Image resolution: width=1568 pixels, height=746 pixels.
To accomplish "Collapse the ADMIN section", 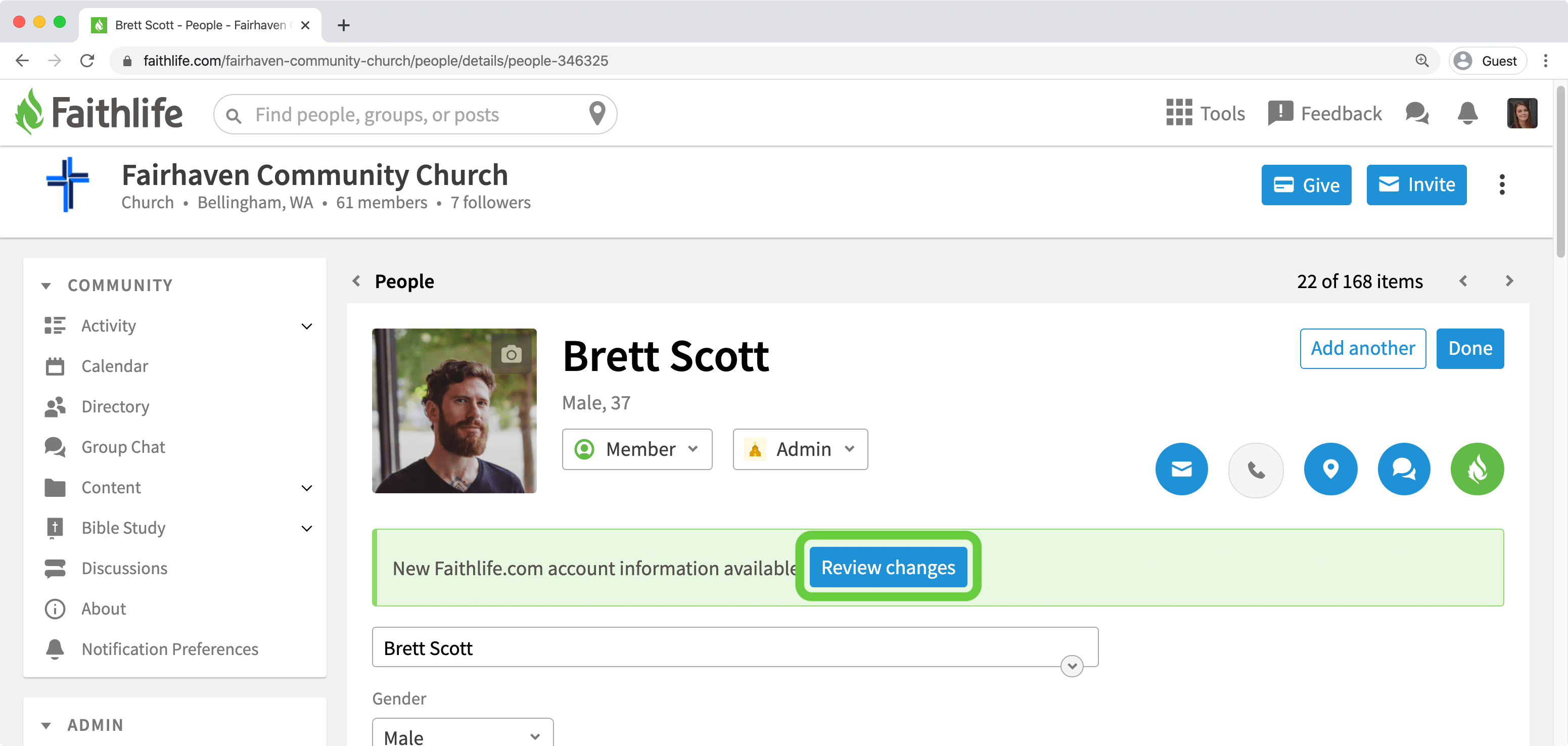I will [x=47, y=725].
